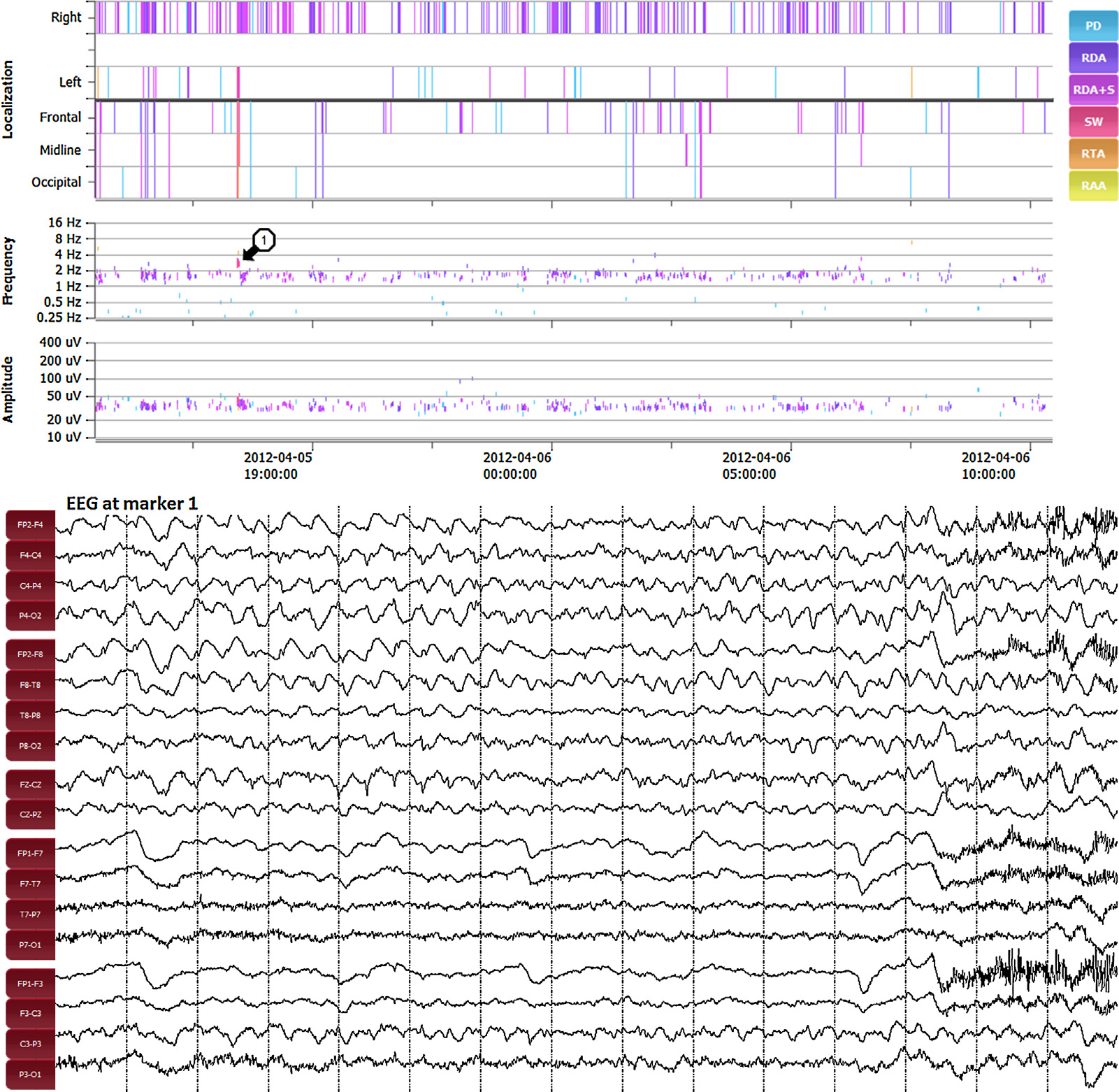Select the FZ-CZ channel label
1119x1092 pixels.
pyautogui.click(x=30, y=785)
